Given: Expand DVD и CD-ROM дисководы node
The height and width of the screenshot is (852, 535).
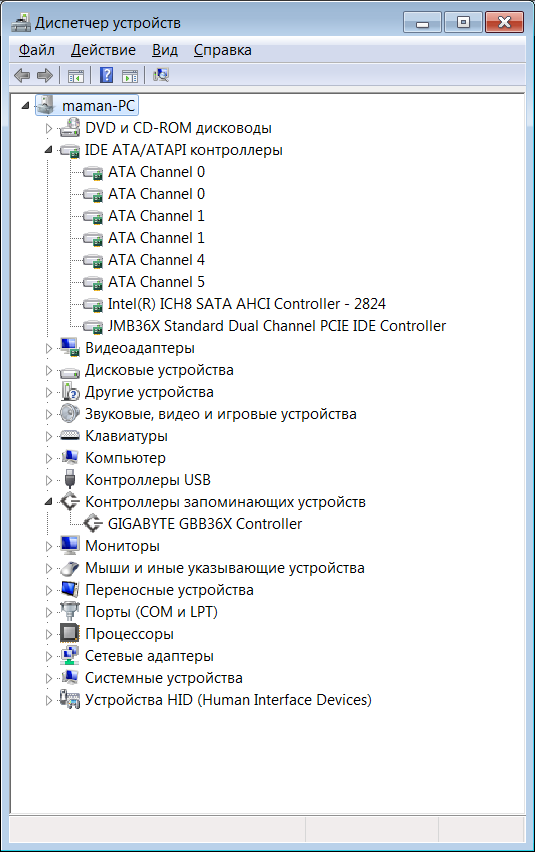Looking at the screenshot, I should click(x=48, y=128).
